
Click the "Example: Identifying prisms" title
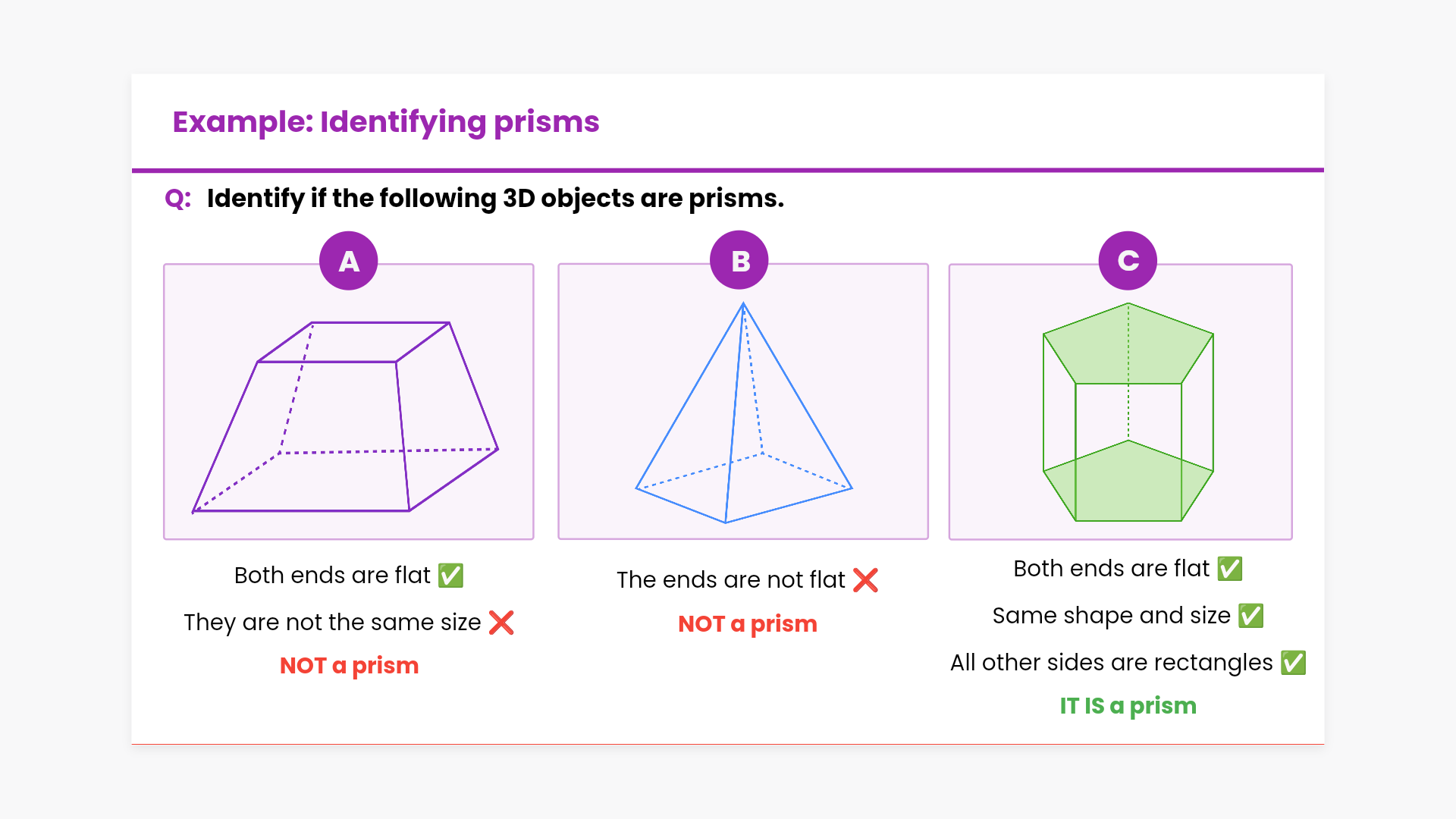(385, 122)
